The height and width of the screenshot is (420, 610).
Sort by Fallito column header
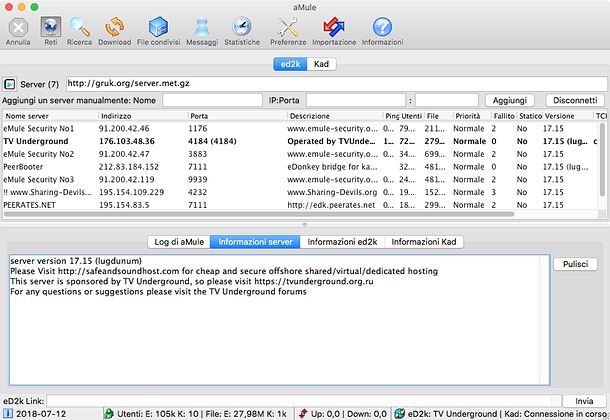coord(504,116)
